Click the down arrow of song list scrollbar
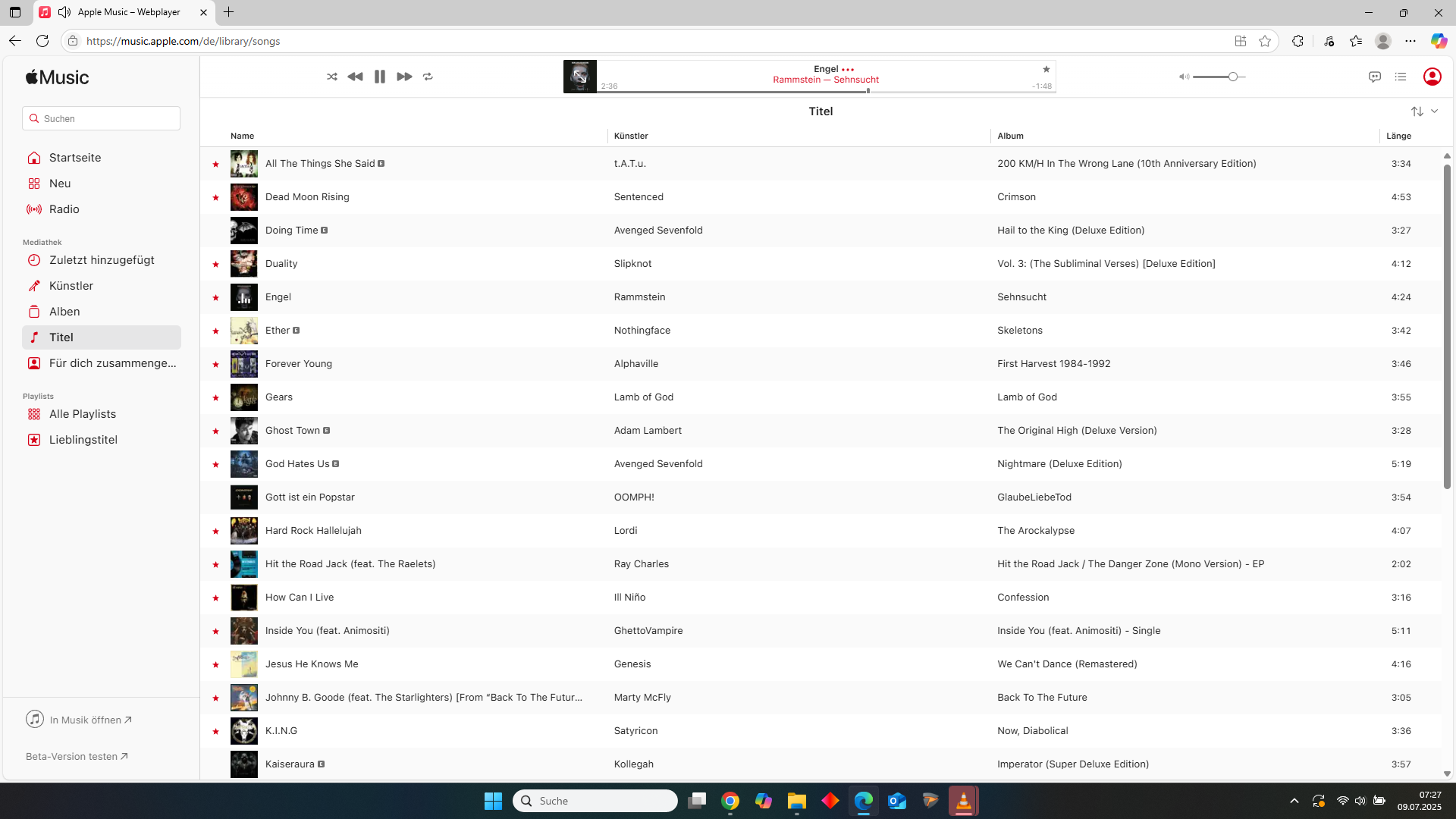The image size is (1456, 819). [1447, 773]
